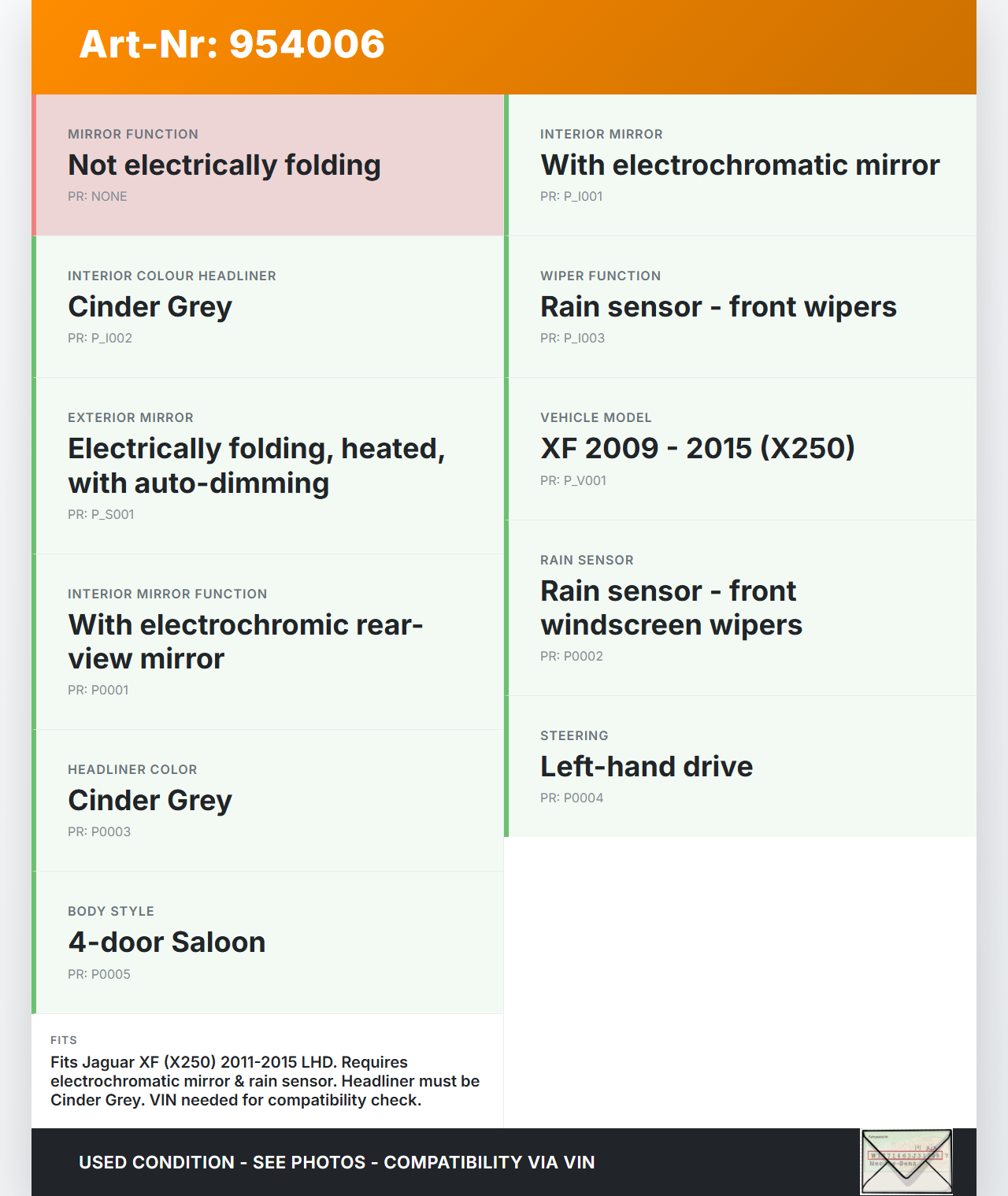Screen dimensions: 1008x1196
Task: Click the envelope VIN thumbnail image
Action: [906, 1162]
